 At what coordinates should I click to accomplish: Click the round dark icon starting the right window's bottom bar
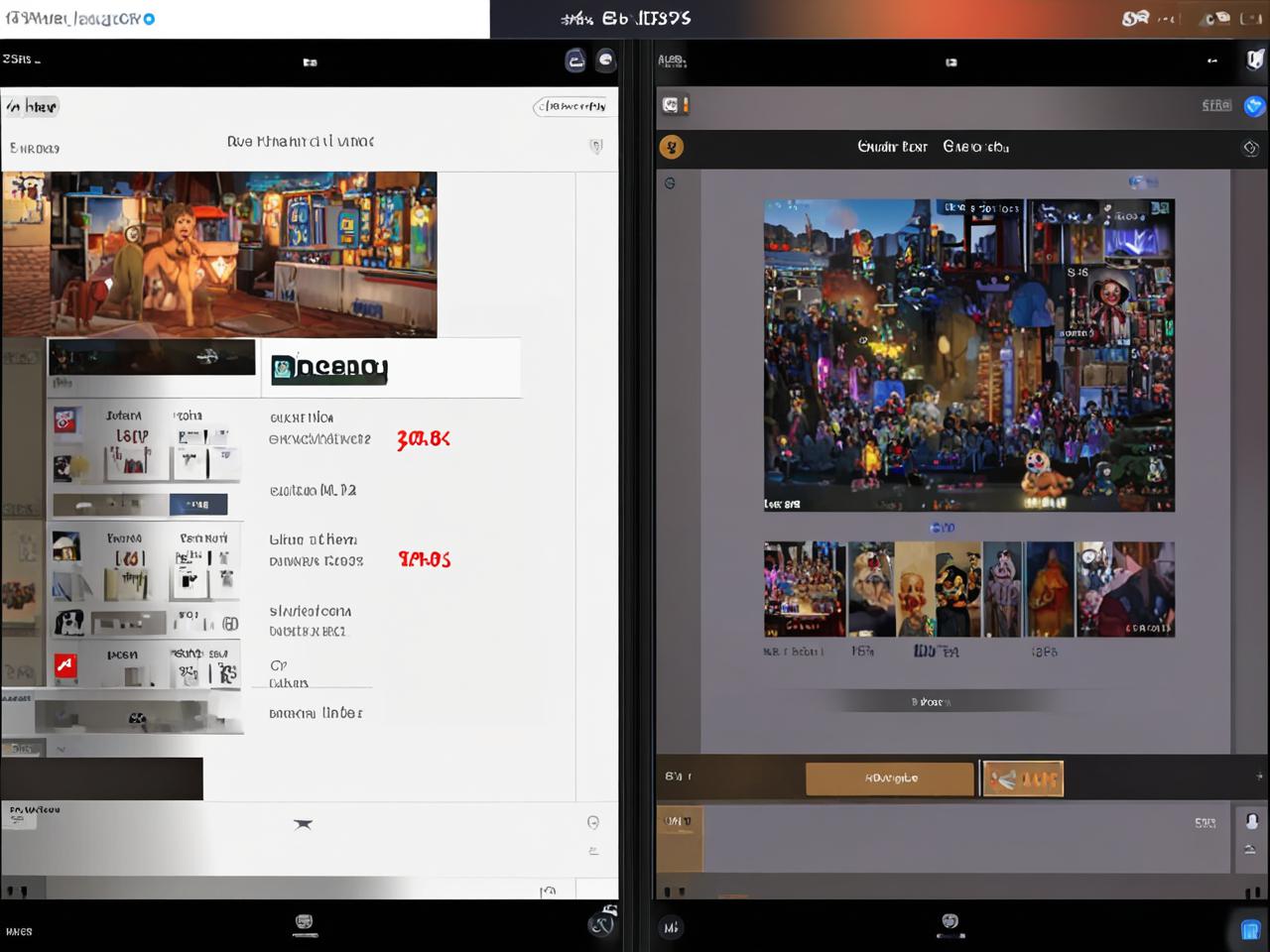point(671,928)
